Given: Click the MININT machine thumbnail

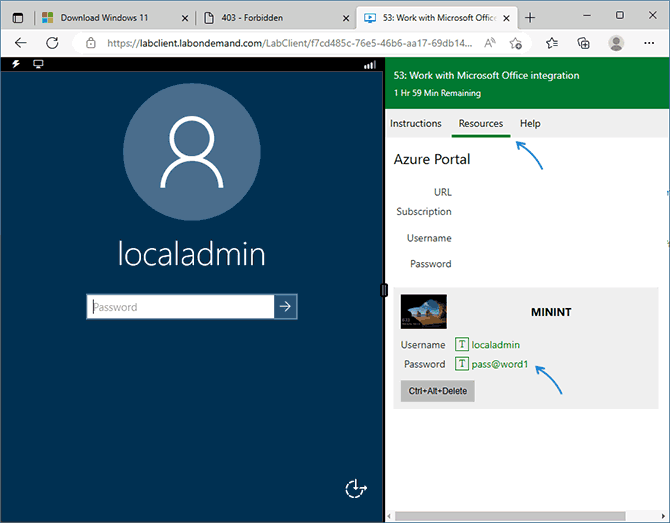Looking at the screenshot, I should pos(424,311).
